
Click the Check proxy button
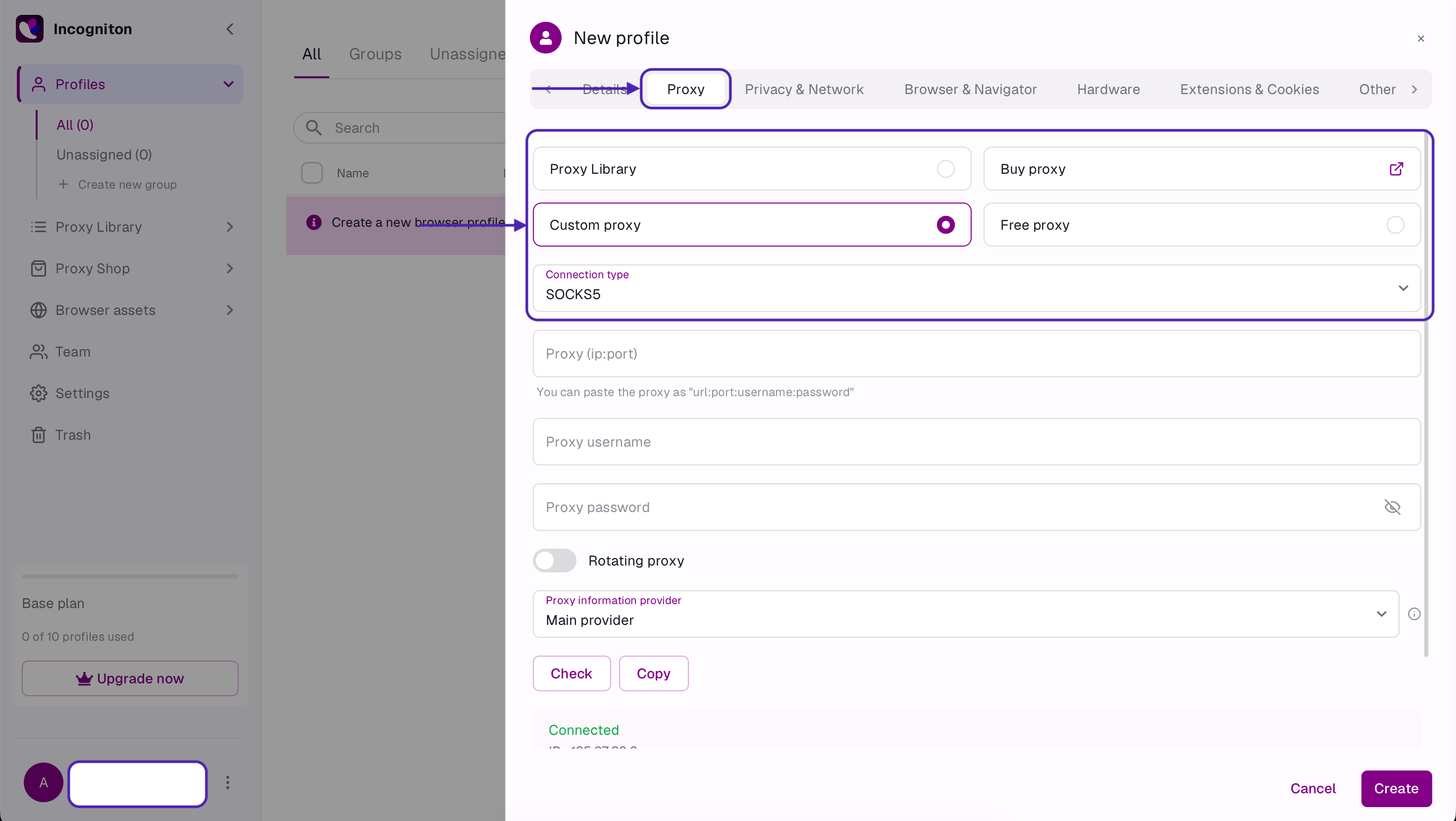tap(572, 673)
